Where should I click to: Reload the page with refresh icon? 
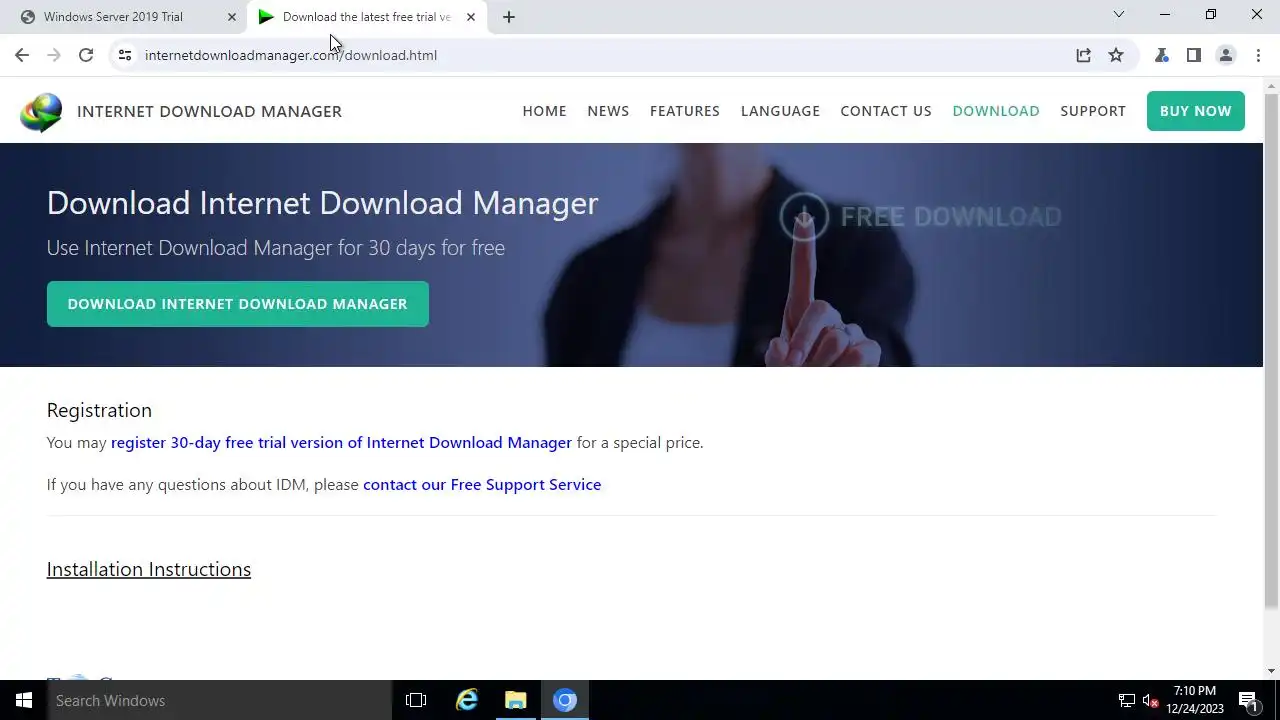click(x=86, y=55)
